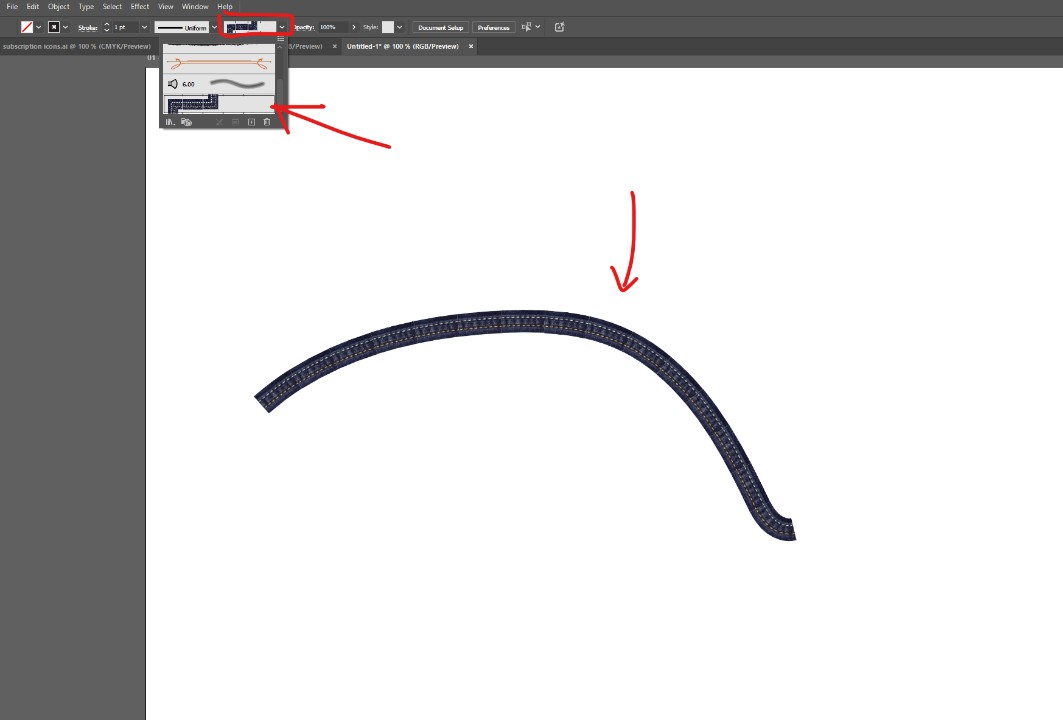Switch to the subscription icons.ai tab
Viewport: 1063px width, 720px height.
click(76, 46)
